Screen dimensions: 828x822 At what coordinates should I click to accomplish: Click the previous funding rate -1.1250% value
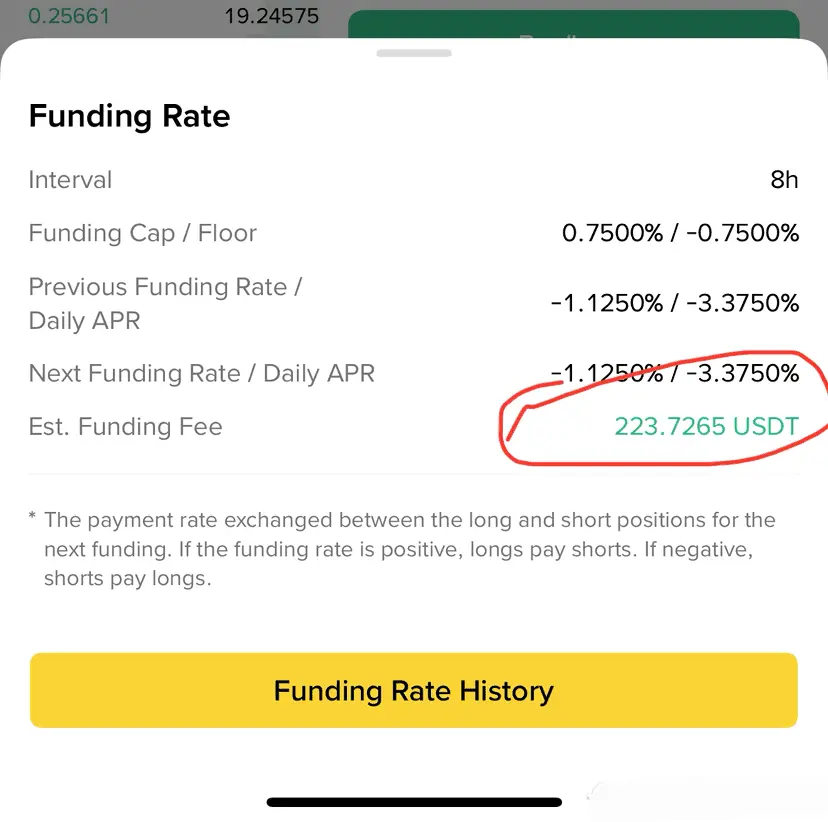tap(606, 303)
